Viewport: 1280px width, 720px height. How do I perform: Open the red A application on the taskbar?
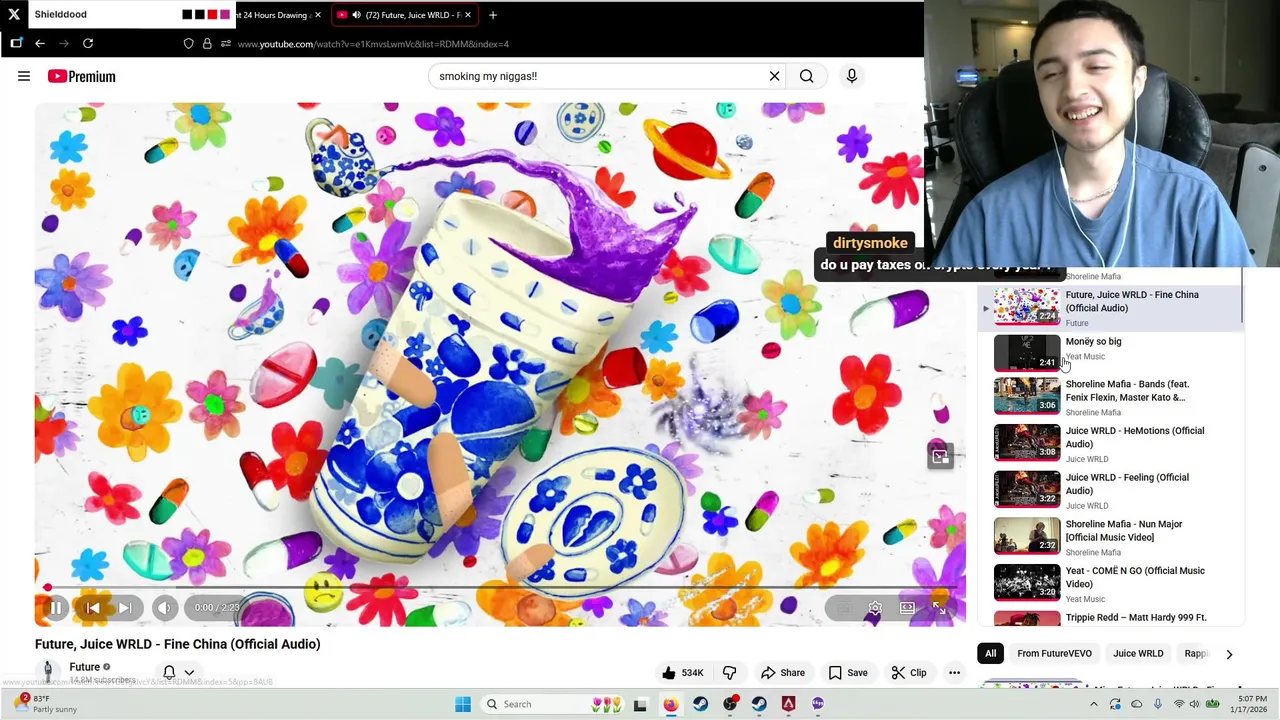click(x=788, y=704)
